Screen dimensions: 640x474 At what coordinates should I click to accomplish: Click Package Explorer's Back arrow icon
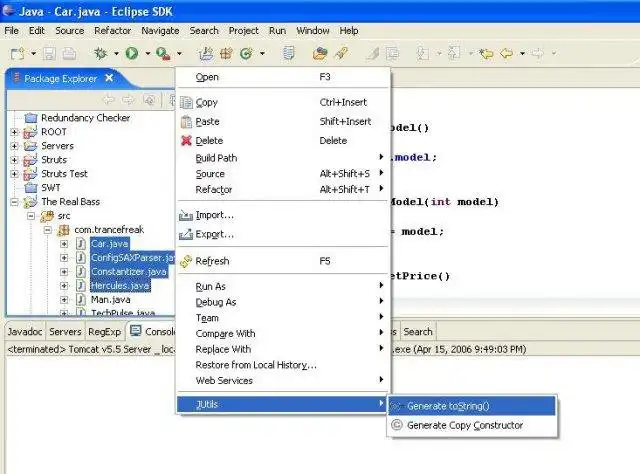click(109, 100)
